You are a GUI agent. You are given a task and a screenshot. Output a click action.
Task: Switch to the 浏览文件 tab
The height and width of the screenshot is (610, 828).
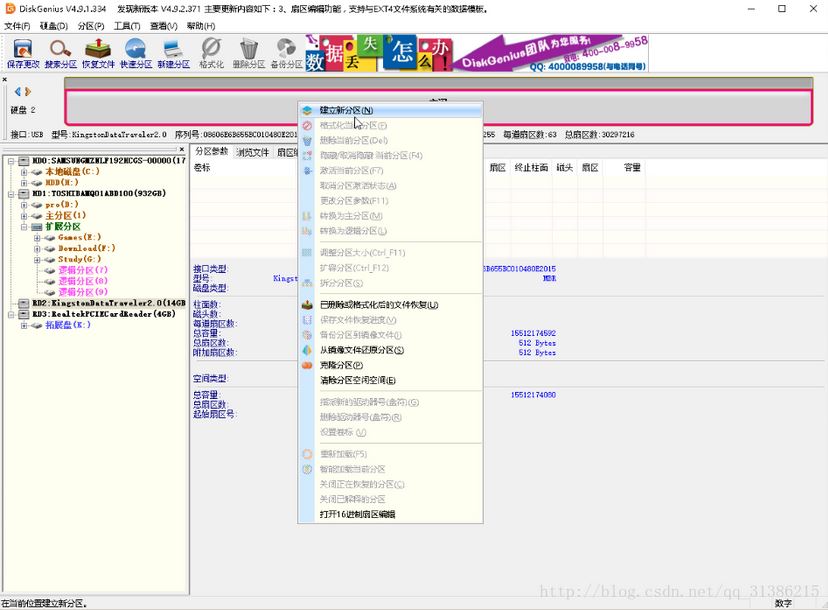pos(252,153)
